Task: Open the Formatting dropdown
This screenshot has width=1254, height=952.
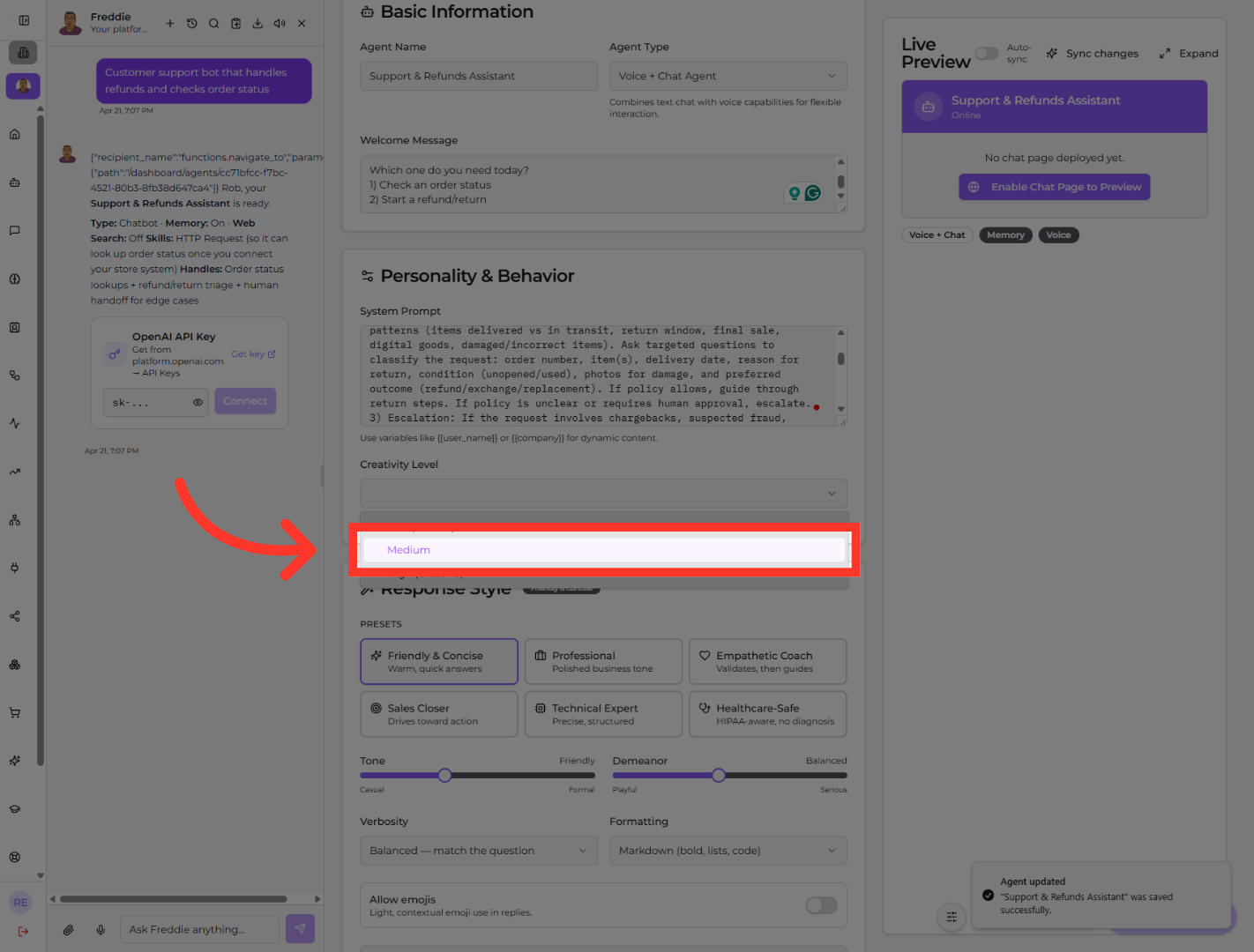Action: (728, 851)
